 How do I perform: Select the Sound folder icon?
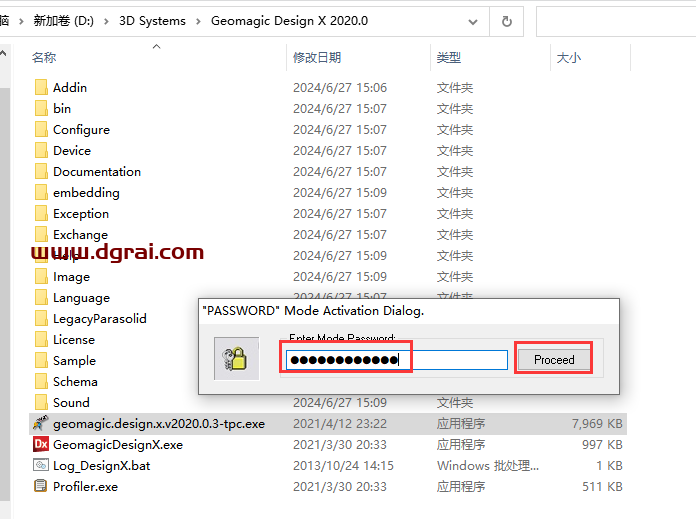pyautogui.click(x=41, y=402)
